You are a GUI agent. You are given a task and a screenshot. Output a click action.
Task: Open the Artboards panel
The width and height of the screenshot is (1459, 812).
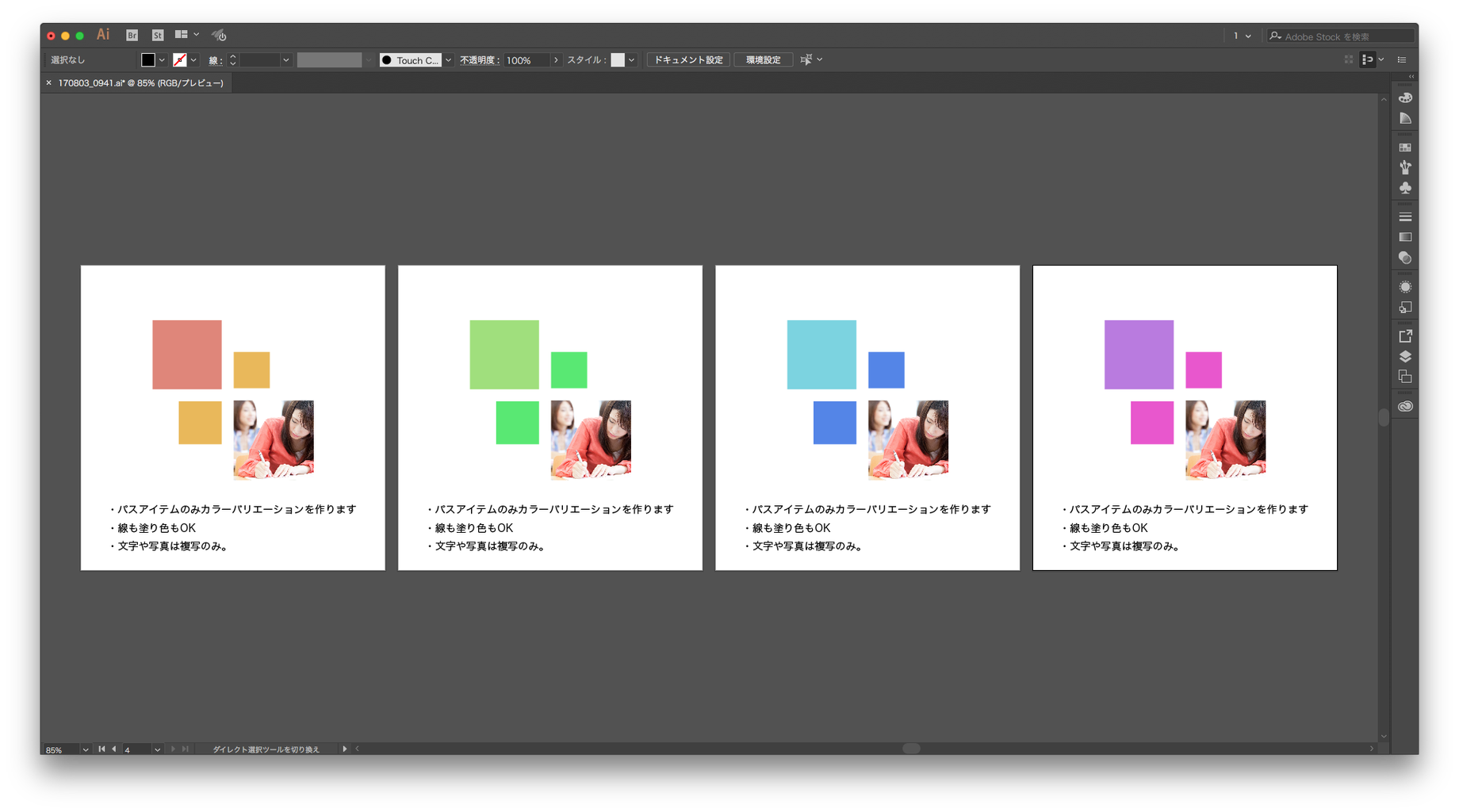(x=1404, y=377)
